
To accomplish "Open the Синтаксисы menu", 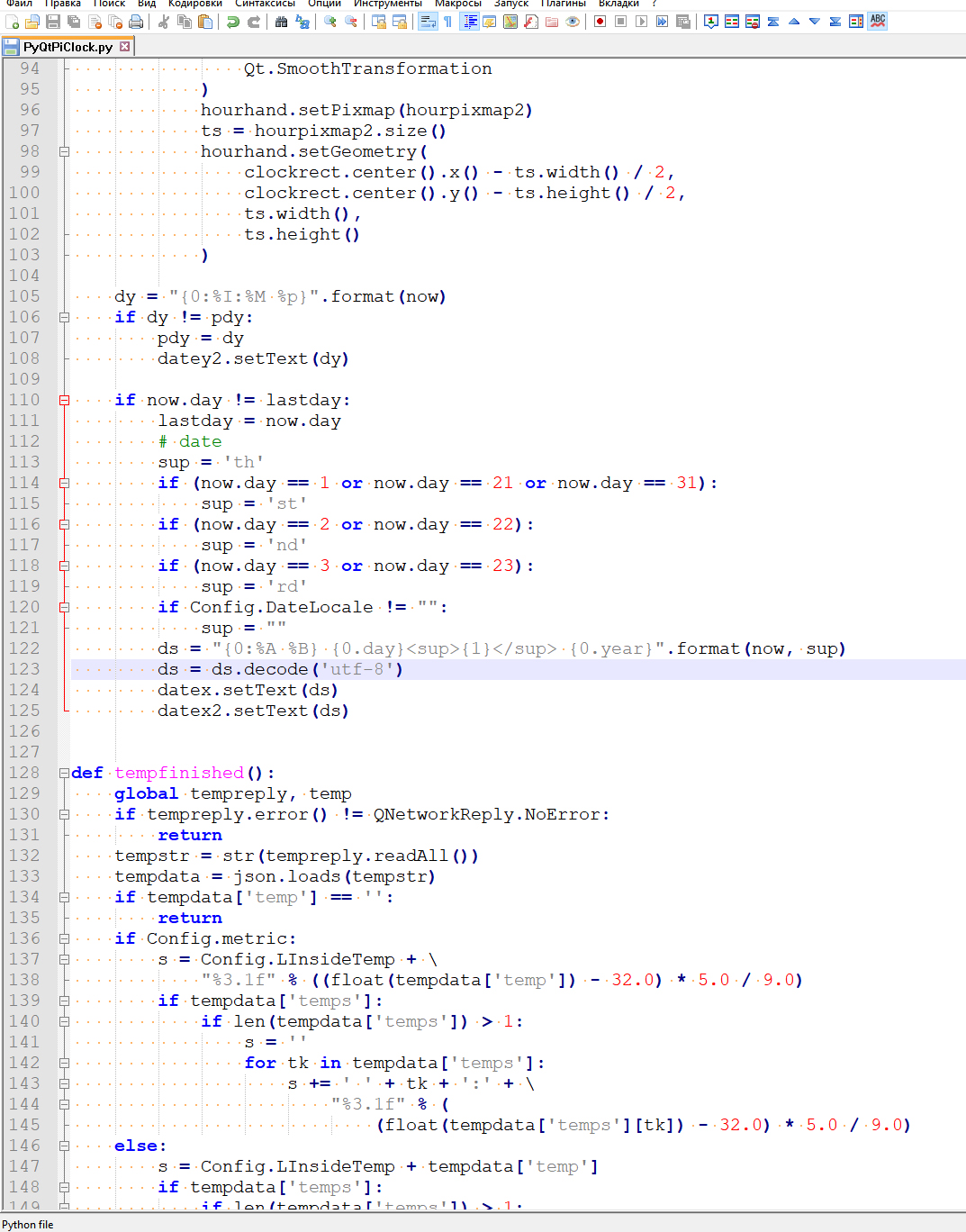I will pyautogui.click(x=266, y=4).
